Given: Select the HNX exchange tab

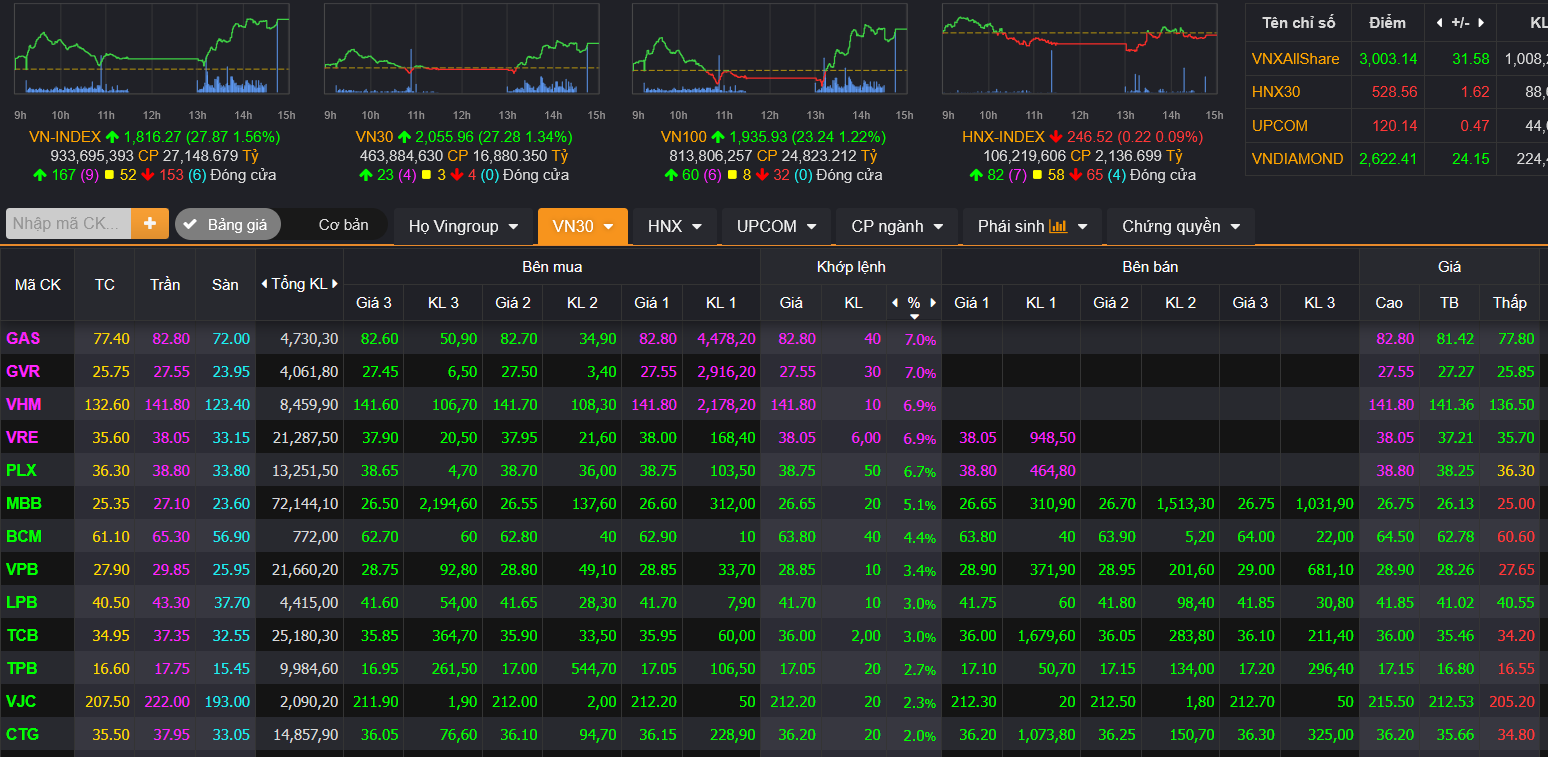Looking at the screenshot, I should 675,227.
